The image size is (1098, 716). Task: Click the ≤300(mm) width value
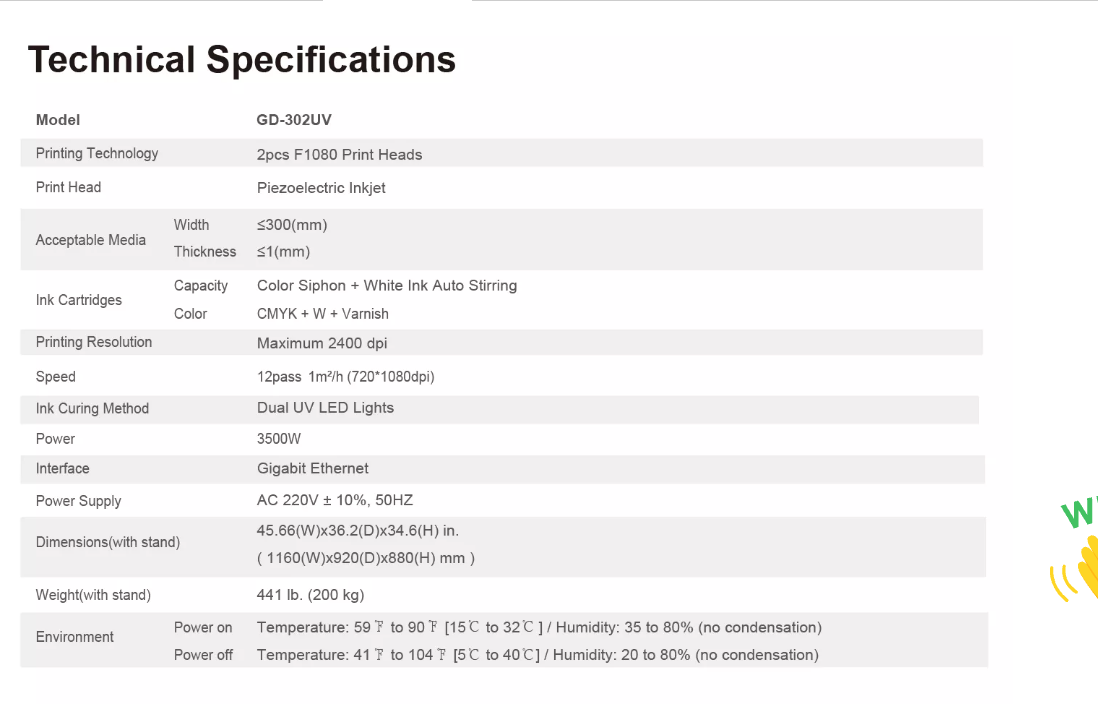(292, 225)
